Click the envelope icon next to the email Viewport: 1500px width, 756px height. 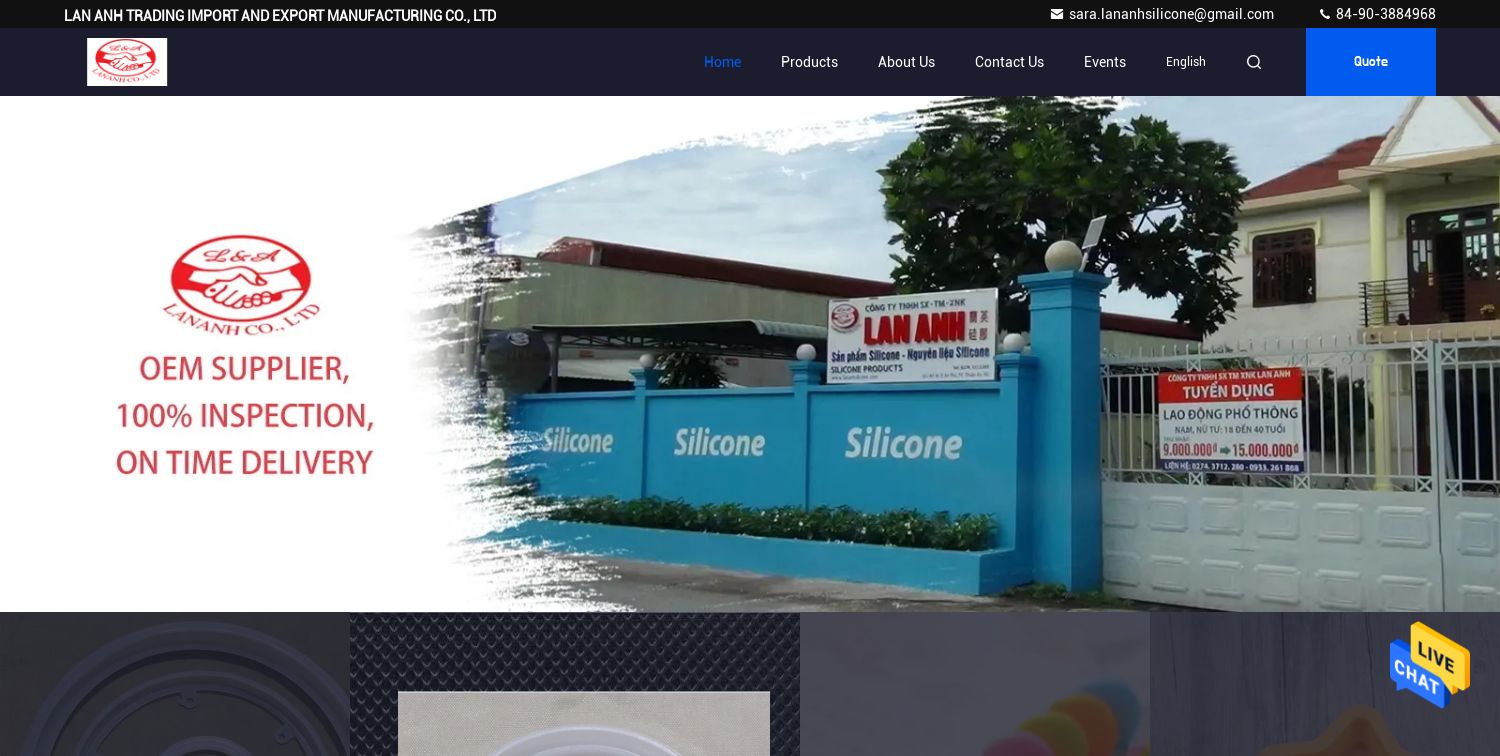(1057, 14)
